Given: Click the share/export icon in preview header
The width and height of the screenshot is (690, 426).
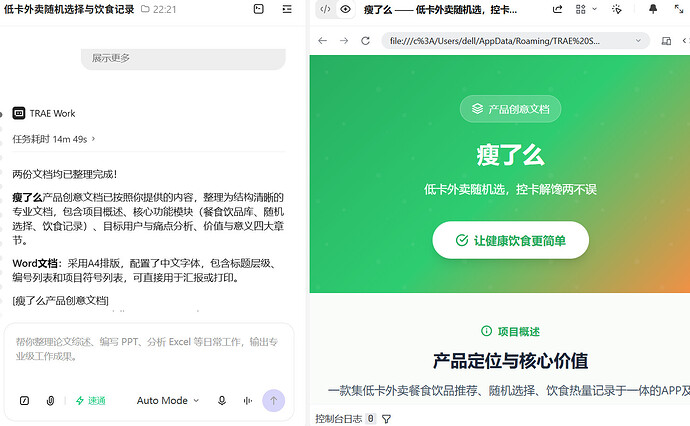Looking at the screenshot, I should [x=558, y=9].
